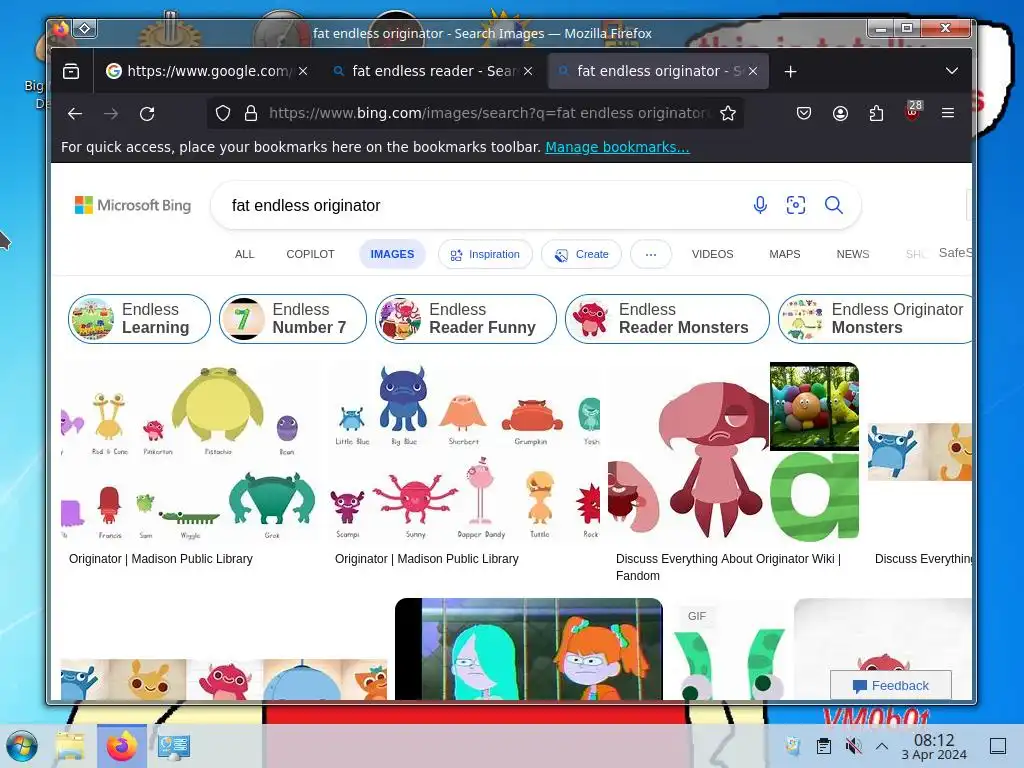Click Discuss Everything About Originator Wiki link
Screen dimensions: 1024x768
coord(728,567)
